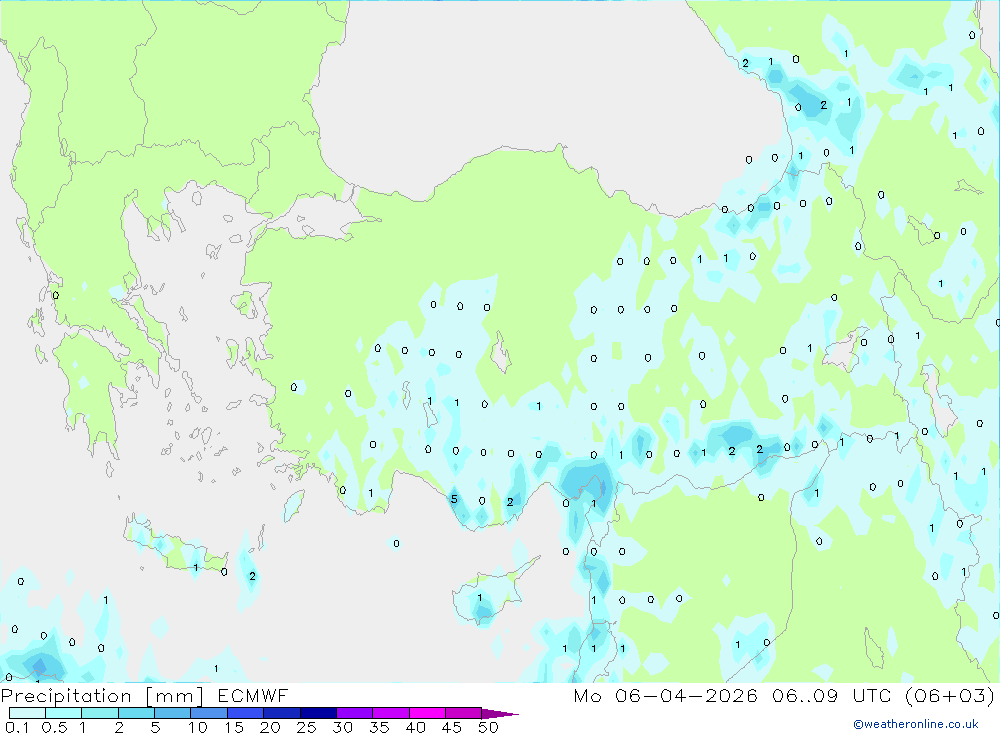Select the 10–15 mm blue legend swatch
This screenshot has height=733, width=1000.
[209, 713]
